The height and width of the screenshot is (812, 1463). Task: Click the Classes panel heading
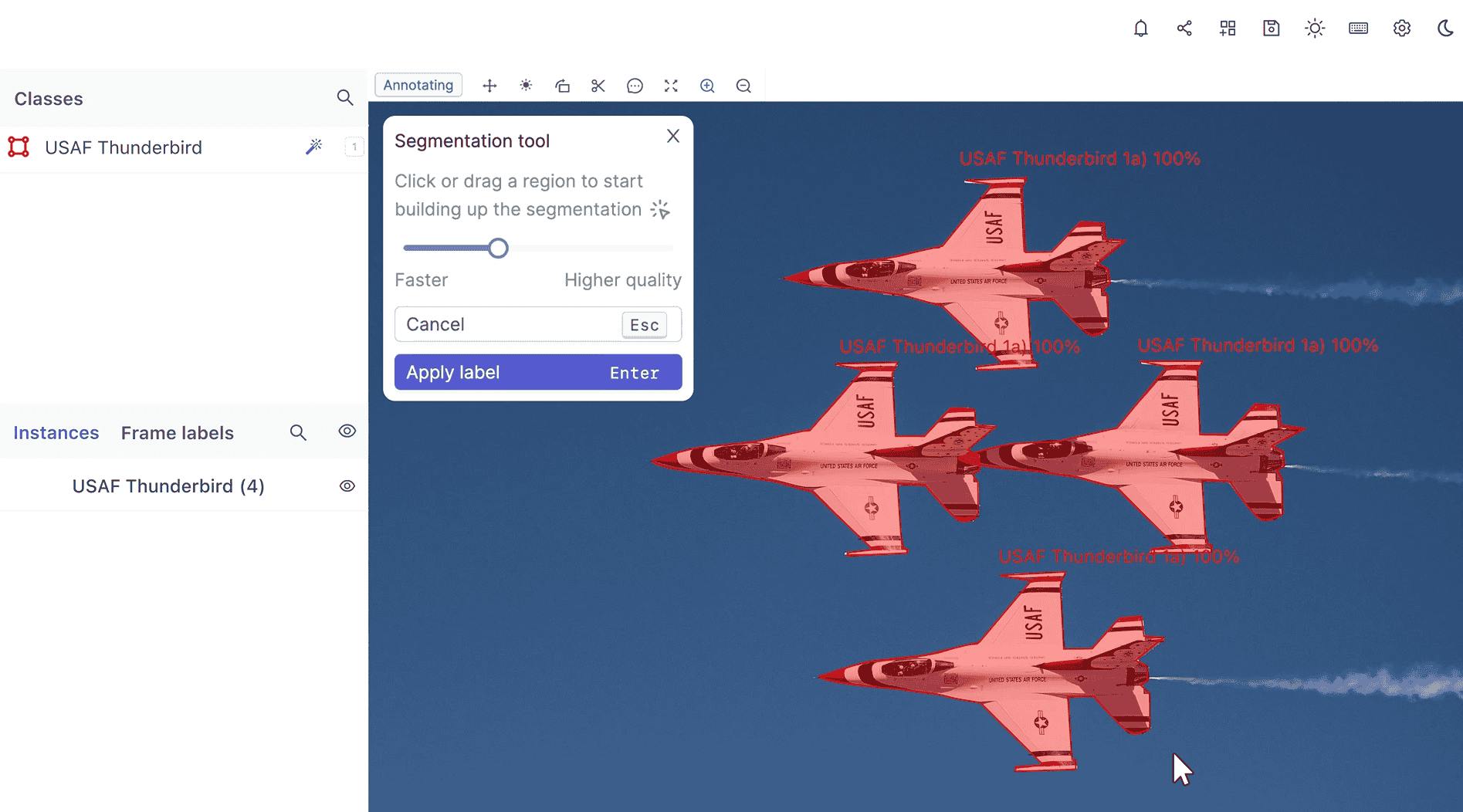[x=49, y=99]
